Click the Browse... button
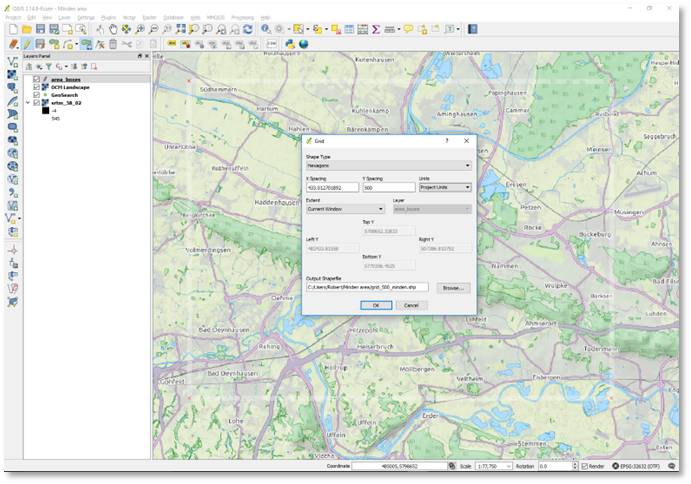This screenshot has height=484, width=691. [x=453, y=287]
